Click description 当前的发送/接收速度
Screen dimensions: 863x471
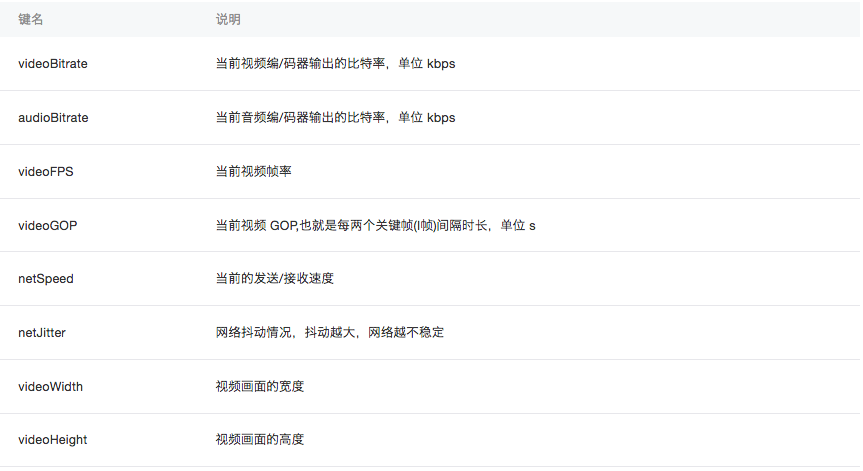pos(275,279)
